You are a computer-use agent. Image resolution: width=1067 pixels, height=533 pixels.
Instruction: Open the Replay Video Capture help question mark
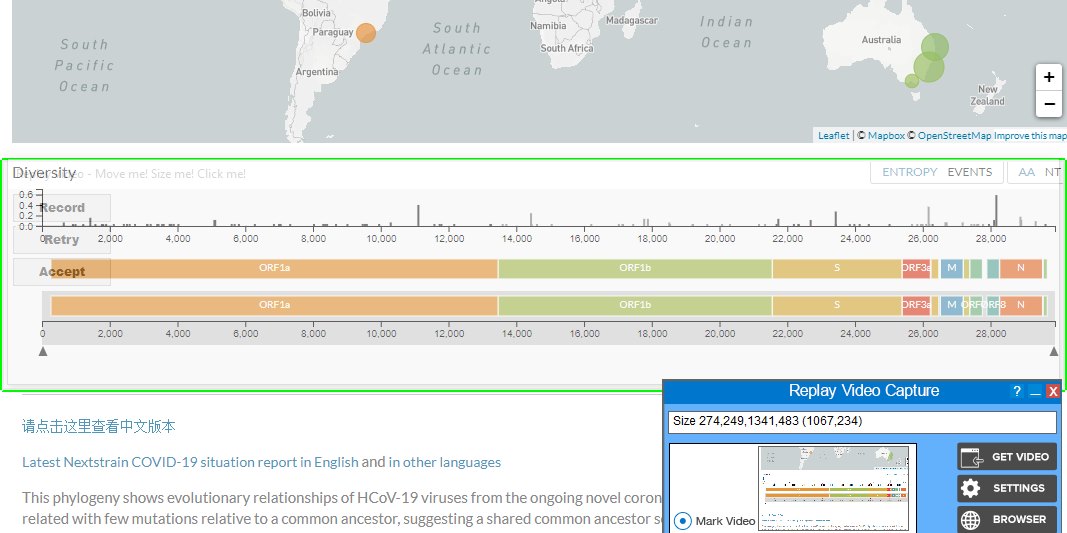(1017, 391)
